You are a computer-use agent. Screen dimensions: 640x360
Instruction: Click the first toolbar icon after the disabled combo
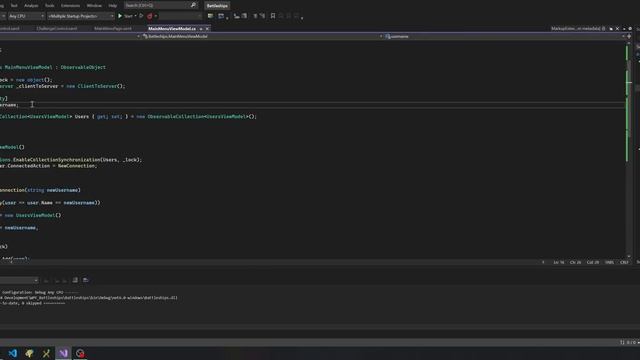pyautogui.click(x=210, y=16)
